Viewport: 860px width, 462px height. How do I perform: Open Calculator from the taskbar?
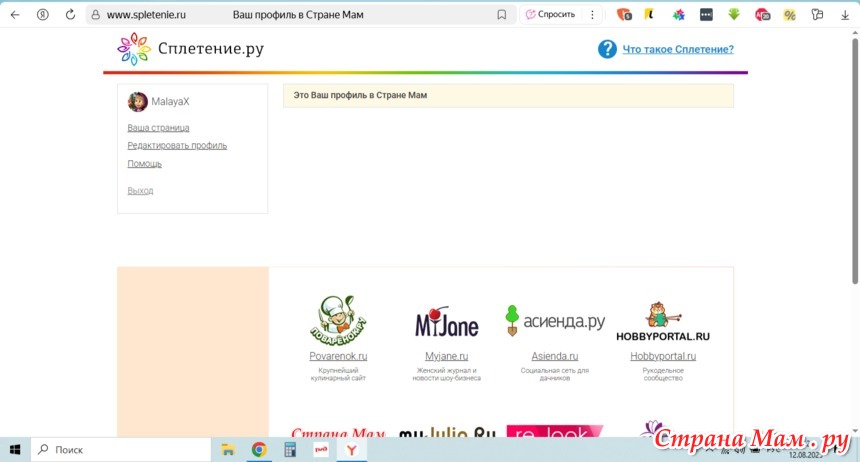(290, 450)
